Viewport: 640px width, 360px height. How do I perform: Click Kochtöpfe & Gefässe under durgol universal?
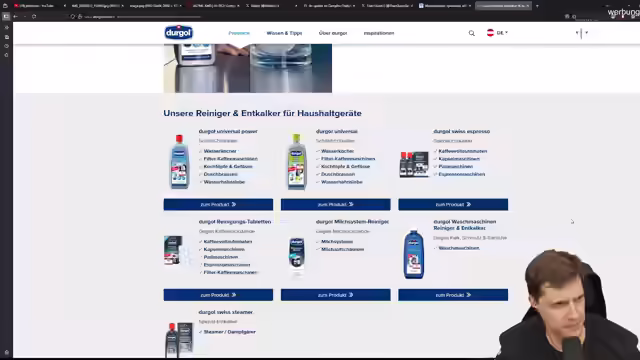pos(345,167)
